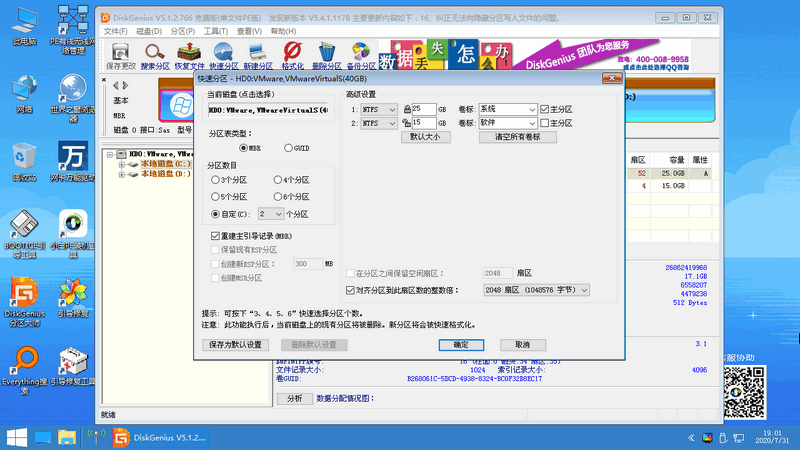Click the 格式化 (Format) toolbar icon

click(293, 53)
